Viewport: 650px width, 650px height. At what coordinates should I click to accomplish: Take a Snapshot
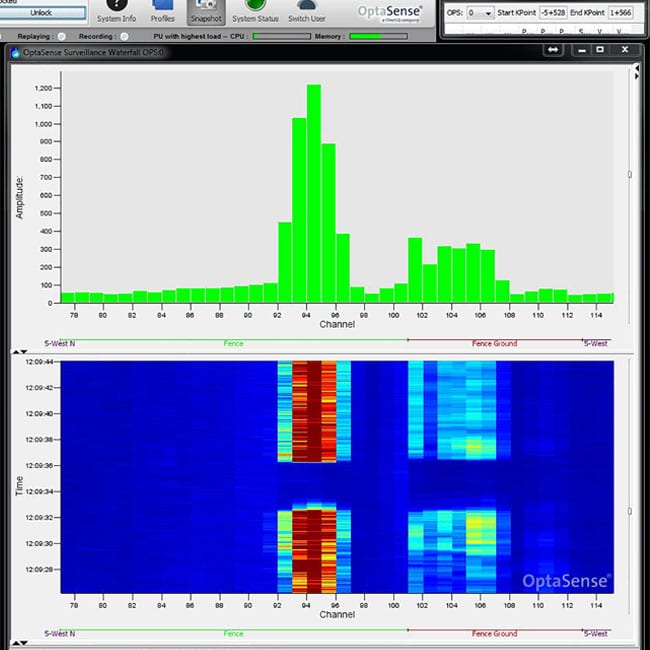[x=206, y=12]
